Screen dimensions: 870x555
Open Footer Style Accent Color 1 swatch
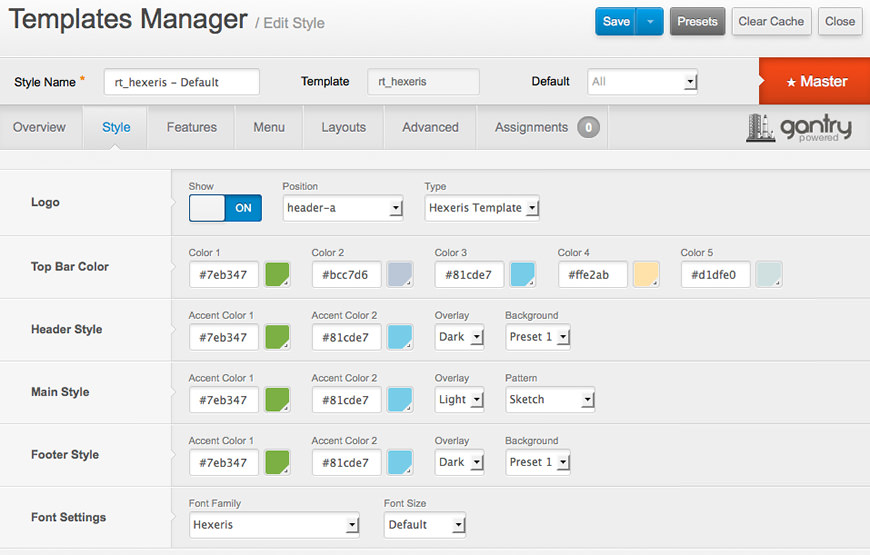coord(277,462)
